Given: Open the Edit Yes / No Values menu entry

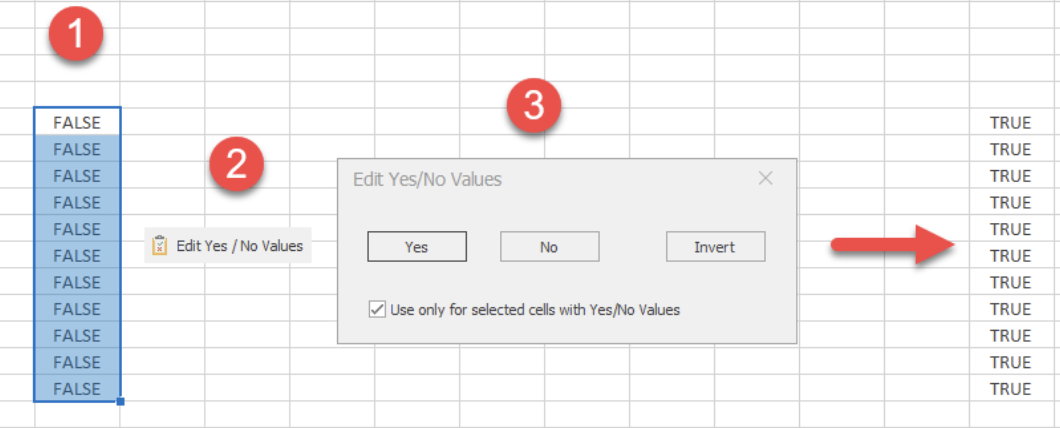Looking at the screenshot, I should pos(228,245).
